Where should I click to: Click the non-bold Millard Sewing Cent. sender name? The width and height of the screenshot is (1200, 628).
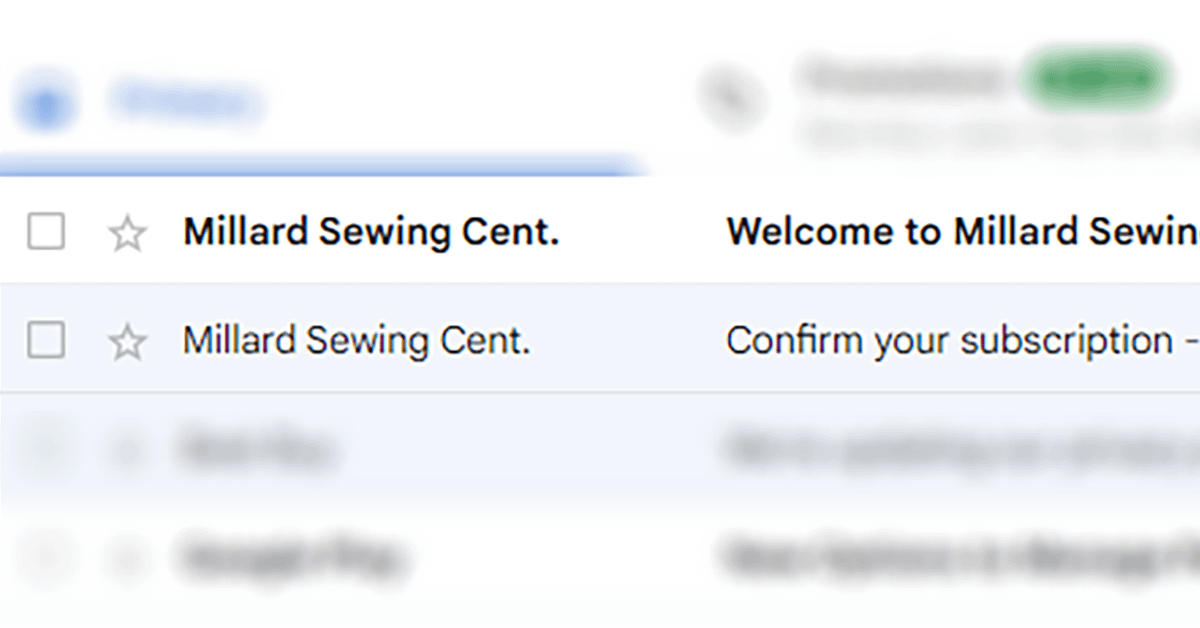[x=356, y=341]
